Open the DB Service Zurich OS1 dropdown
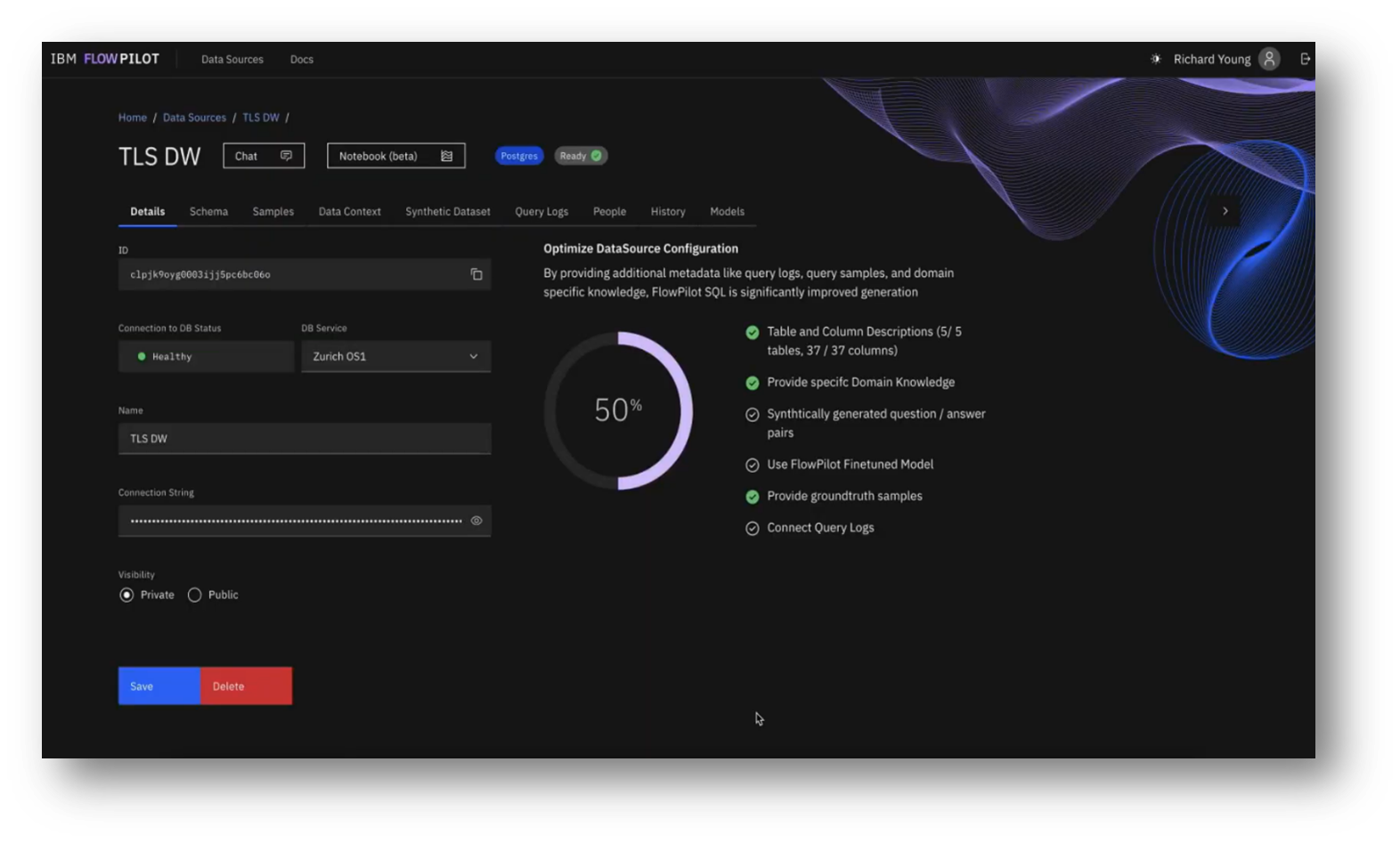 [395, 356]
